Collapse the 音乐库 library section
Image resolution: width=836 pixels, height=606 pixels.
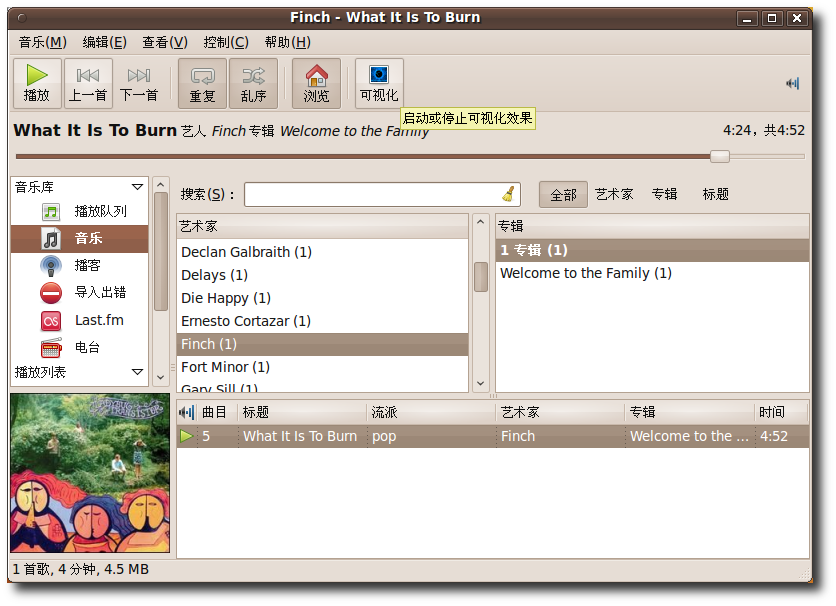pos(137,187)
